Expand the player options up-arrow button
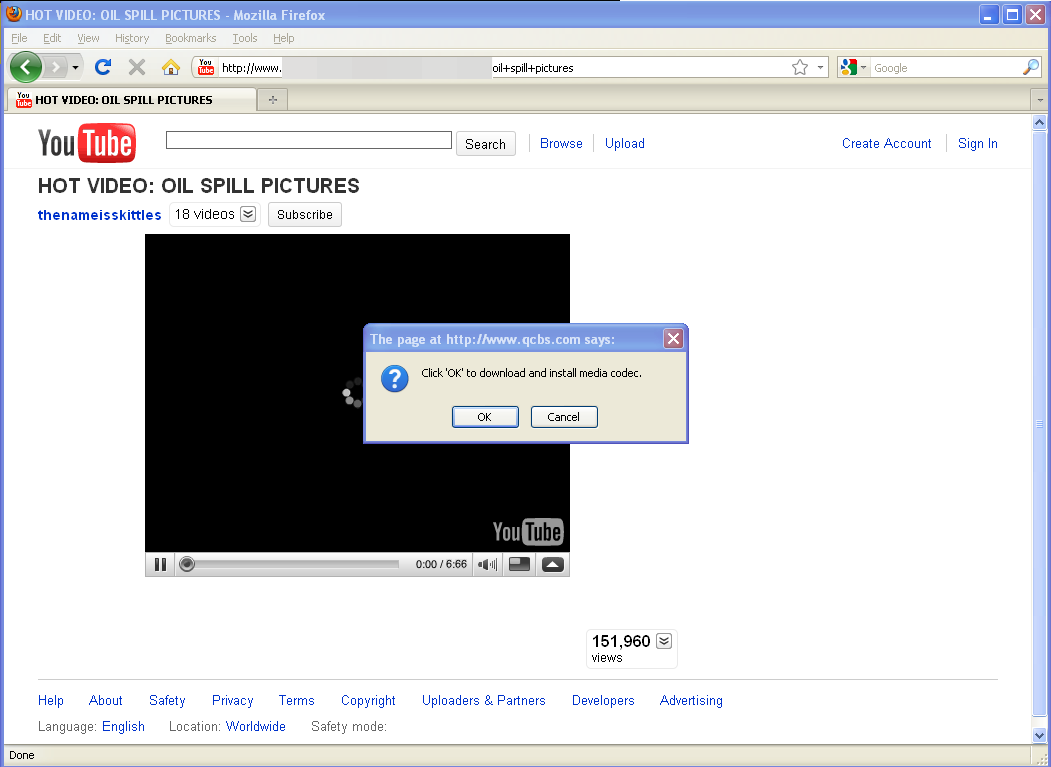Viewport: 1051px width, 767px height. (552, 565)
